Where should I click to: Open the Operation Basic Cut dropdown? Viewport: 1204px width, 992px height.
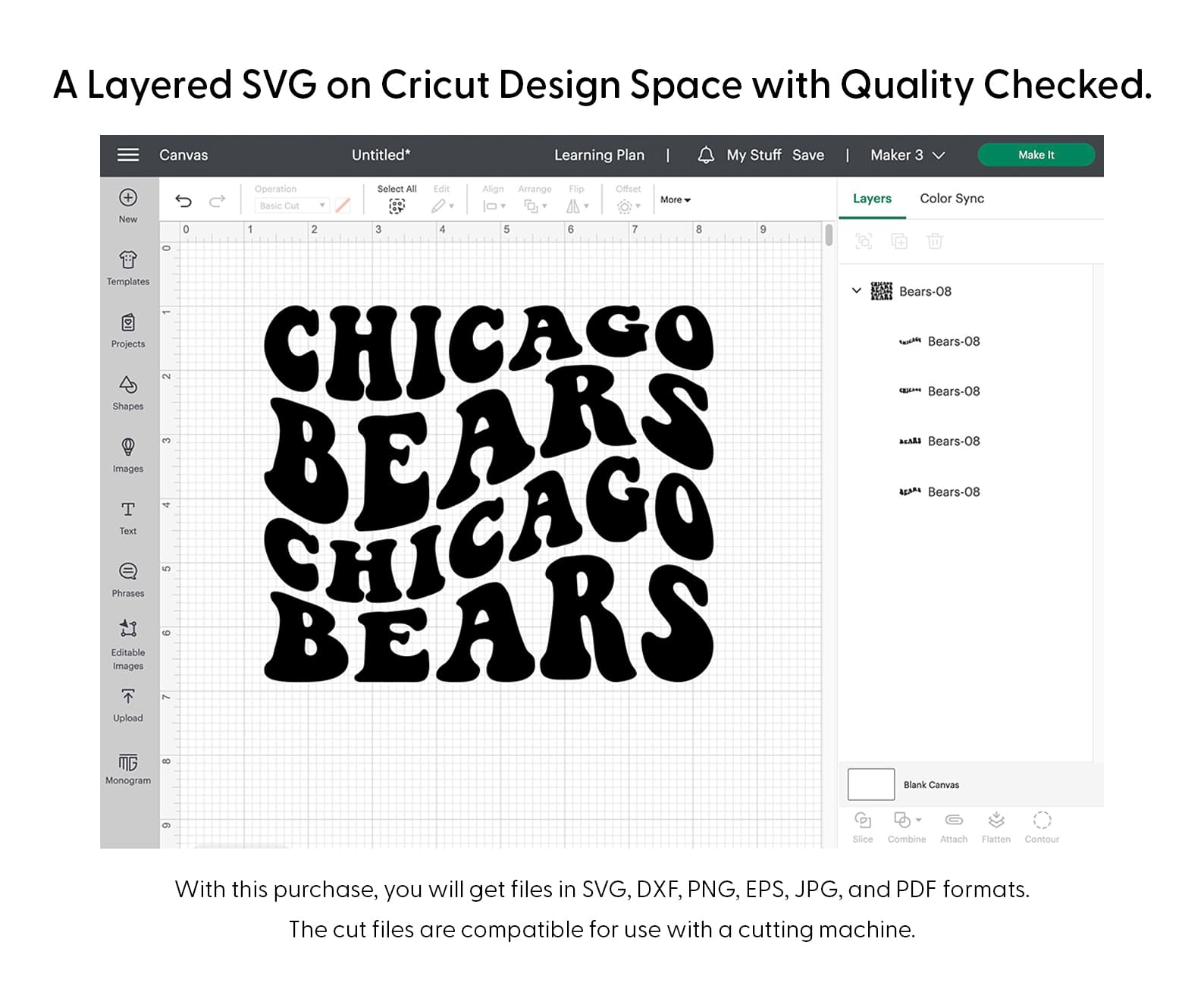pyautogui.click(x=291, y=206)
